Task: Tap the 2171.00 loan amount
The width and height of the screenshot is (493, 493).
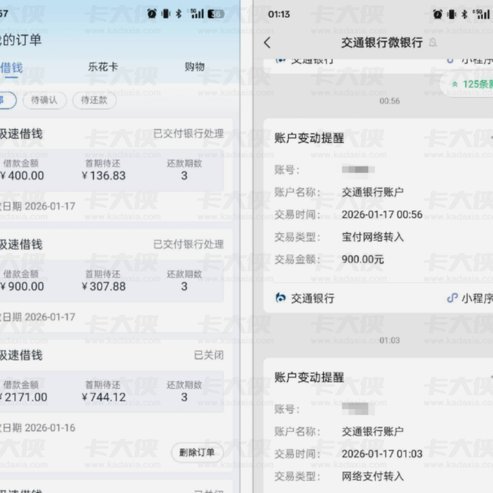Action: [24, 397]
